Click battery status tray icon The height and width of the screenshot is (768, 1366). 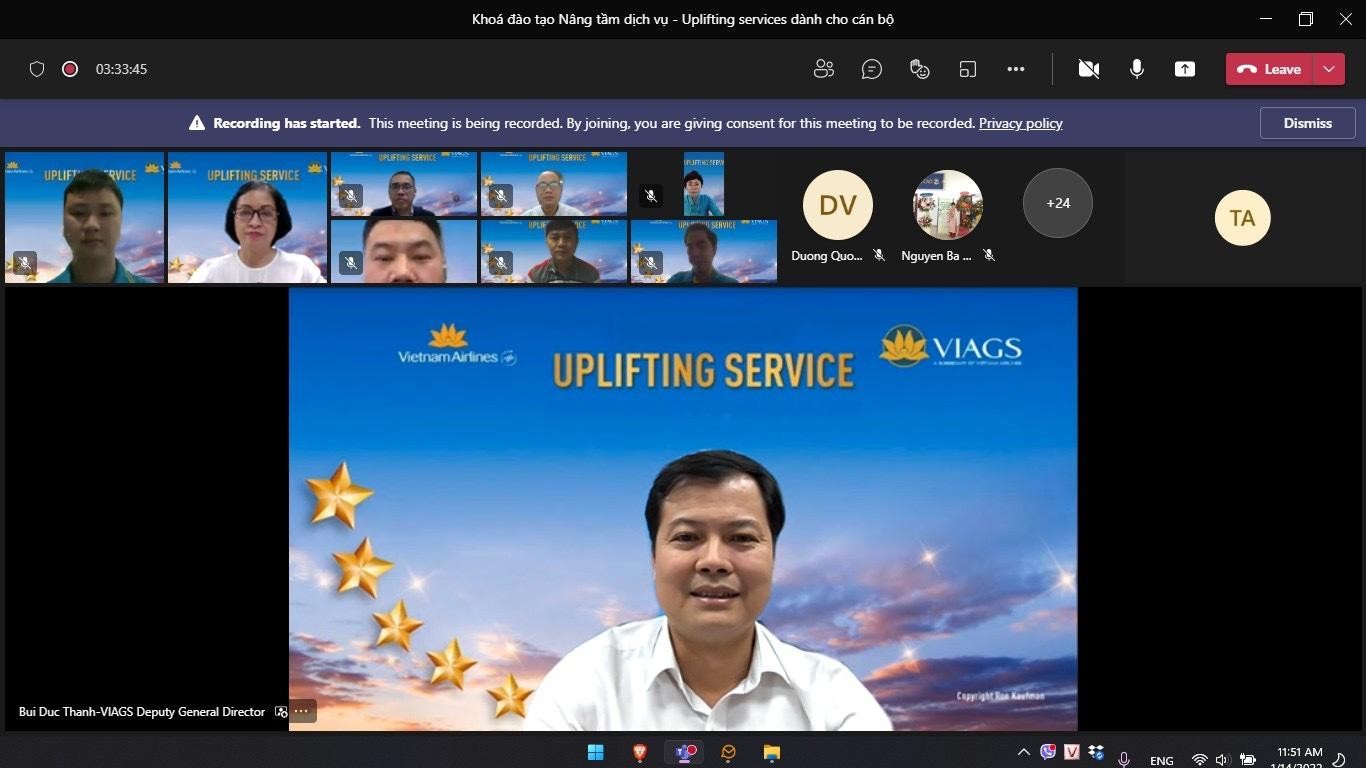(1247, 760)
